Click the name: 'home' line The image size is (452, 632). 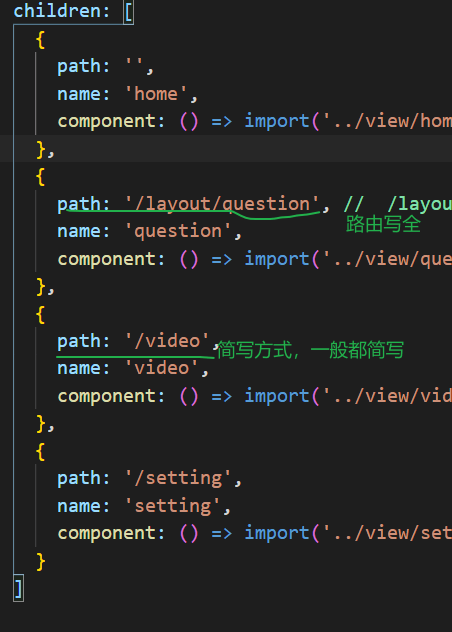pos(127,94)
